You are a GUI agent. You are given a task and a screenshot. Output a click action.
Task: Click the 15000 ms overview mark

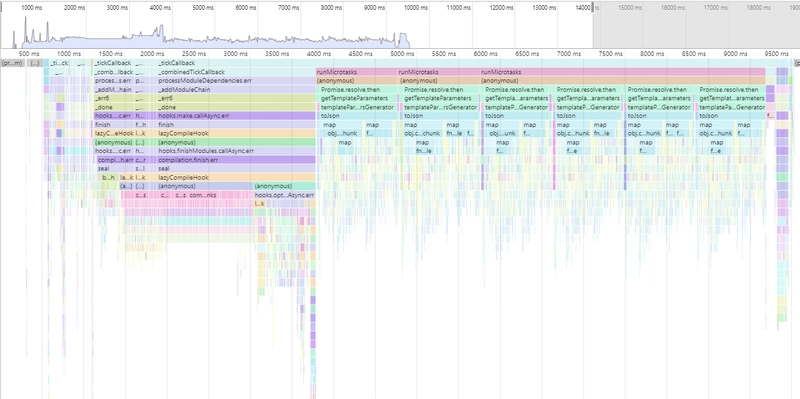(x=630, y=8)
